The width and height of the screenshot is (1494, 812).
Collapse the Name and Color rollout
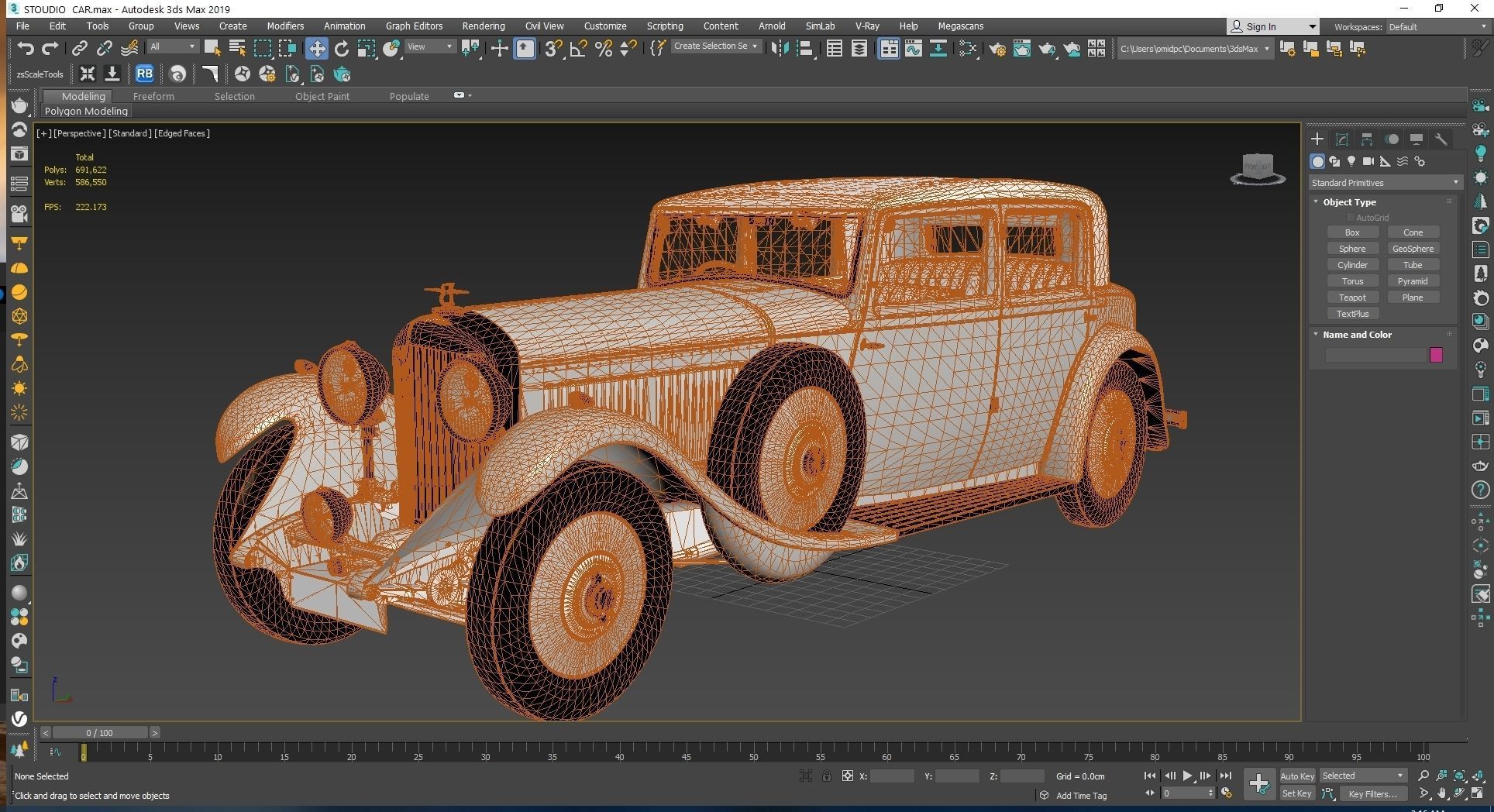(x=1357, y=335)
